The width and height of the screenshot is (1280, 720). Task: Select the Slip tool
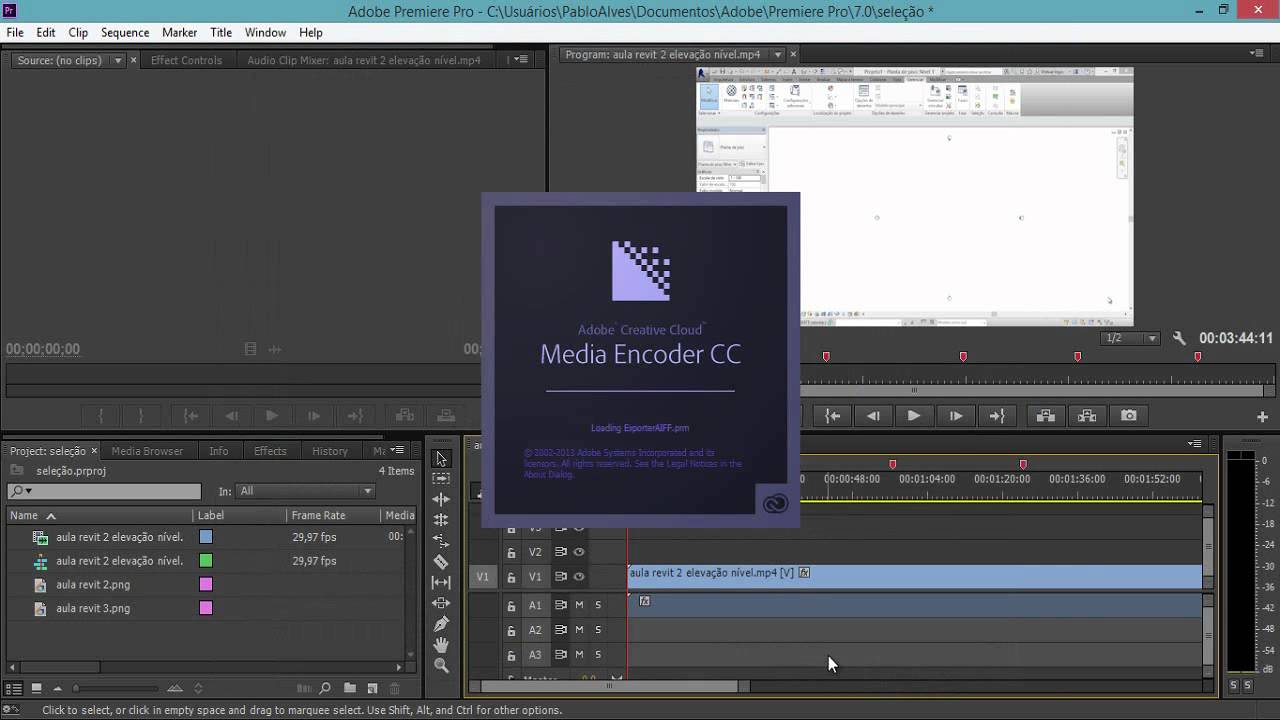click(441, 583)
